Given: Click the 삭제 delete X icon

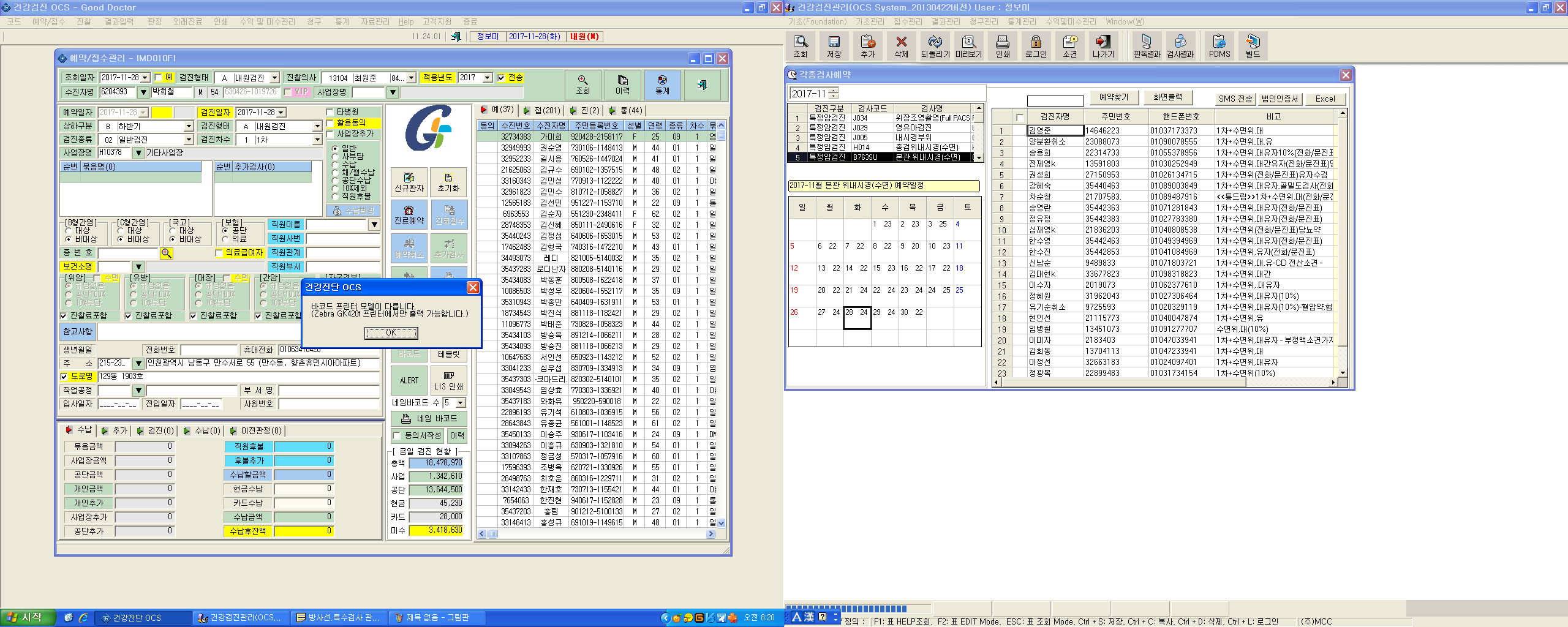Looking at the screenshot, I should click(902, 46).
